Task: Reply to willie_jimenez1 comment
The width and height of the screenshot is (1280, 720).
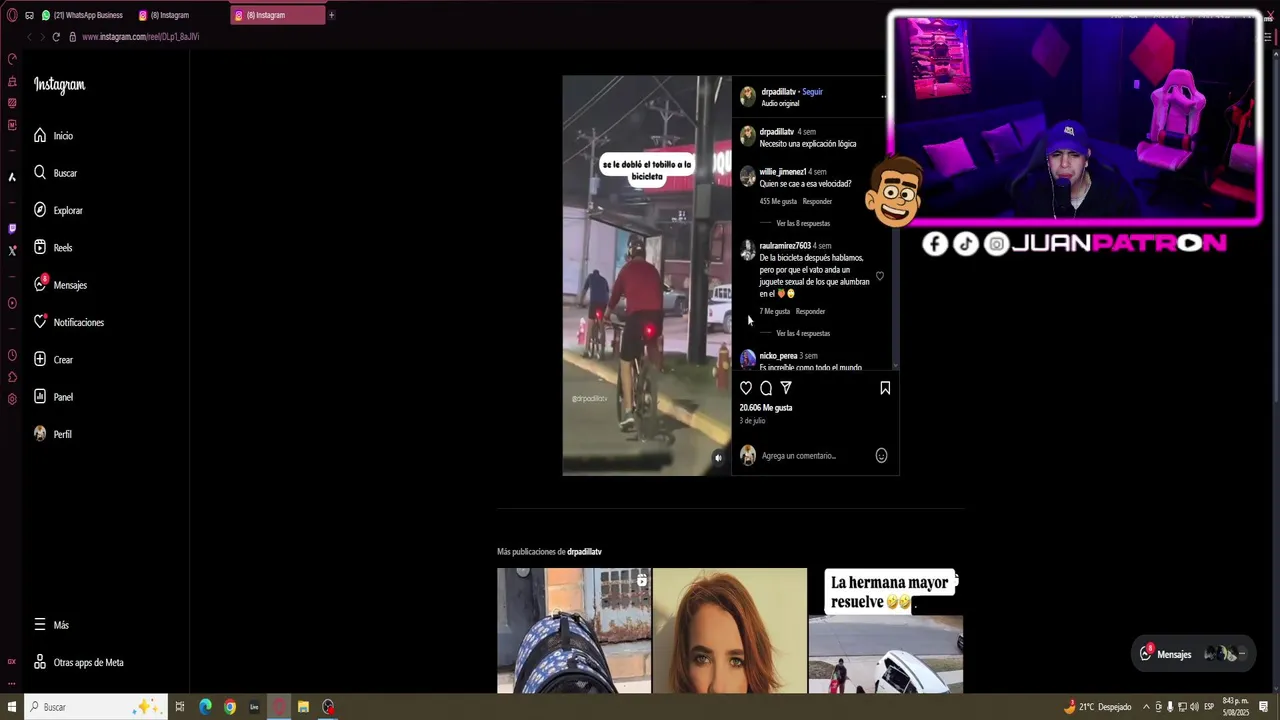Action: (817, 201)
